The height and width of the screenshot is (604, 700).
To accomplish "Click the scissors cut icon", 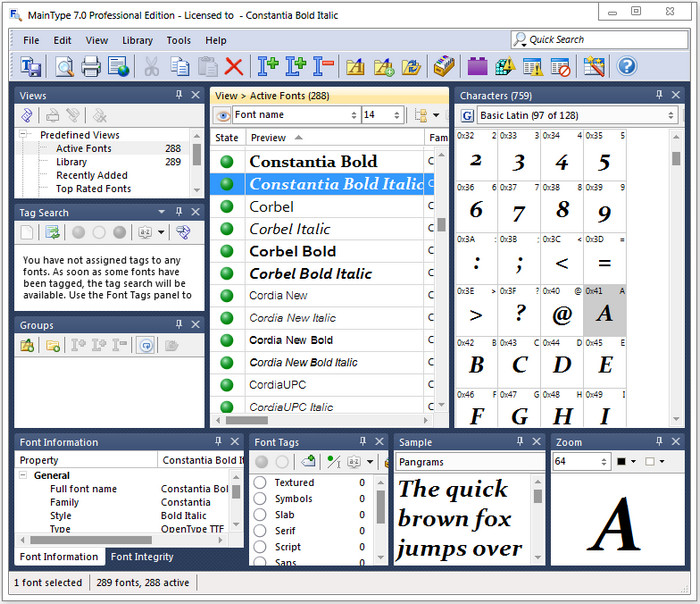I will 151,67.
